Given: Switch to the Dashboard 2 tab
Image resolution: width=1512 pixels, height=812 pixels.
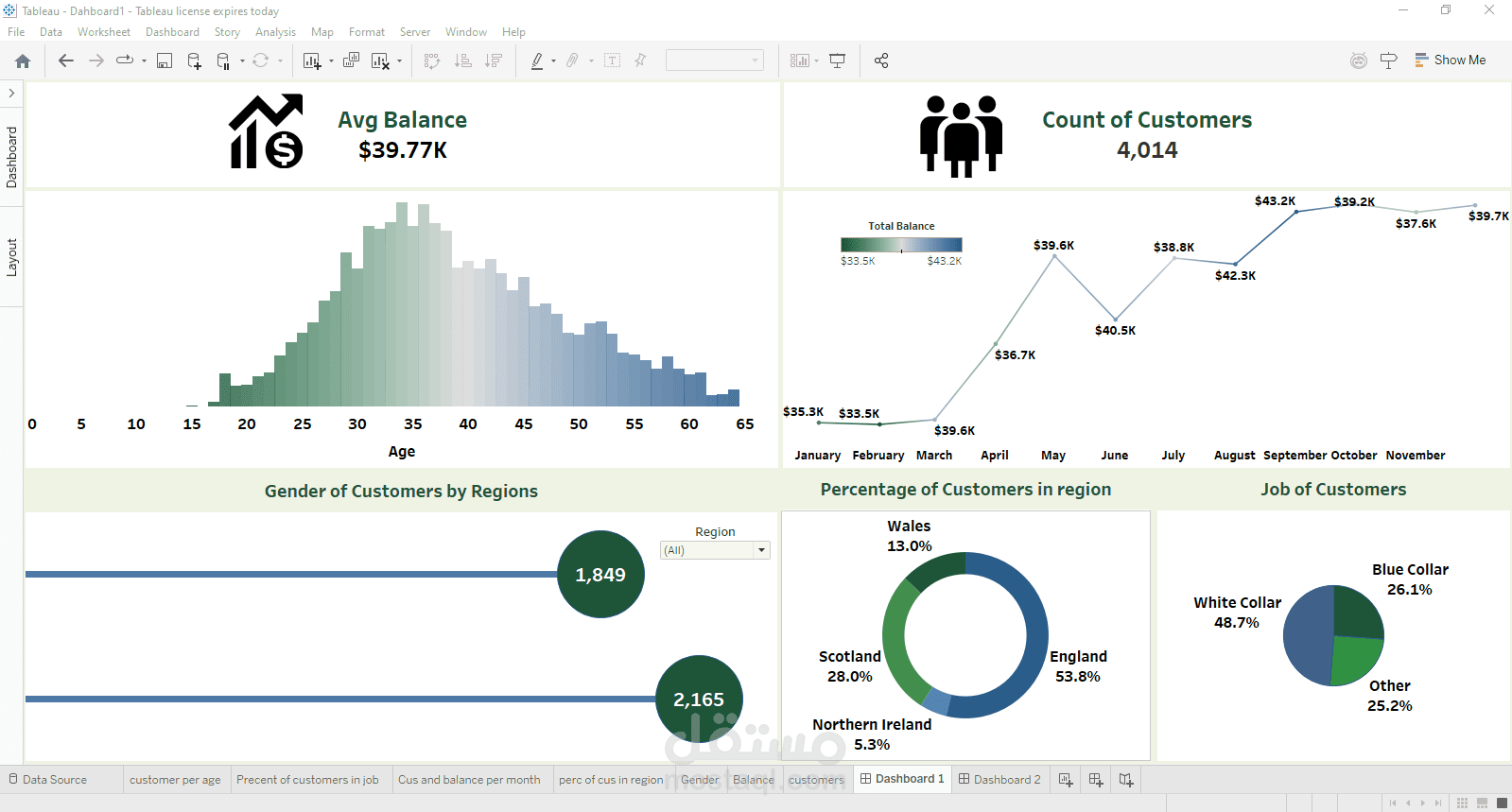Looking at the screenshot, I should (x=999, y=780).
